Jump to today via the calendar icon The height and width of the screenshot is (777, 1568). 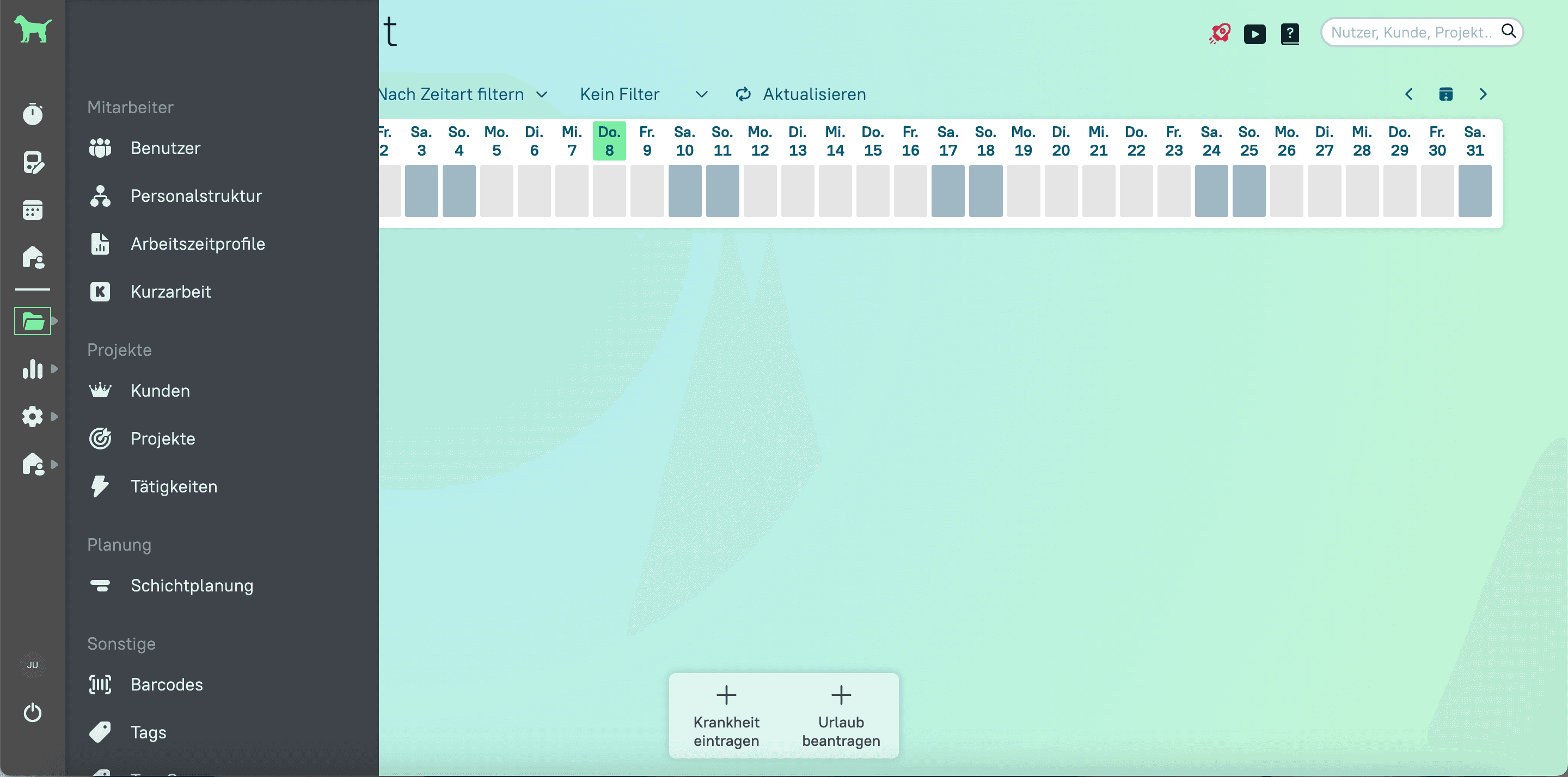[1445, 94]
